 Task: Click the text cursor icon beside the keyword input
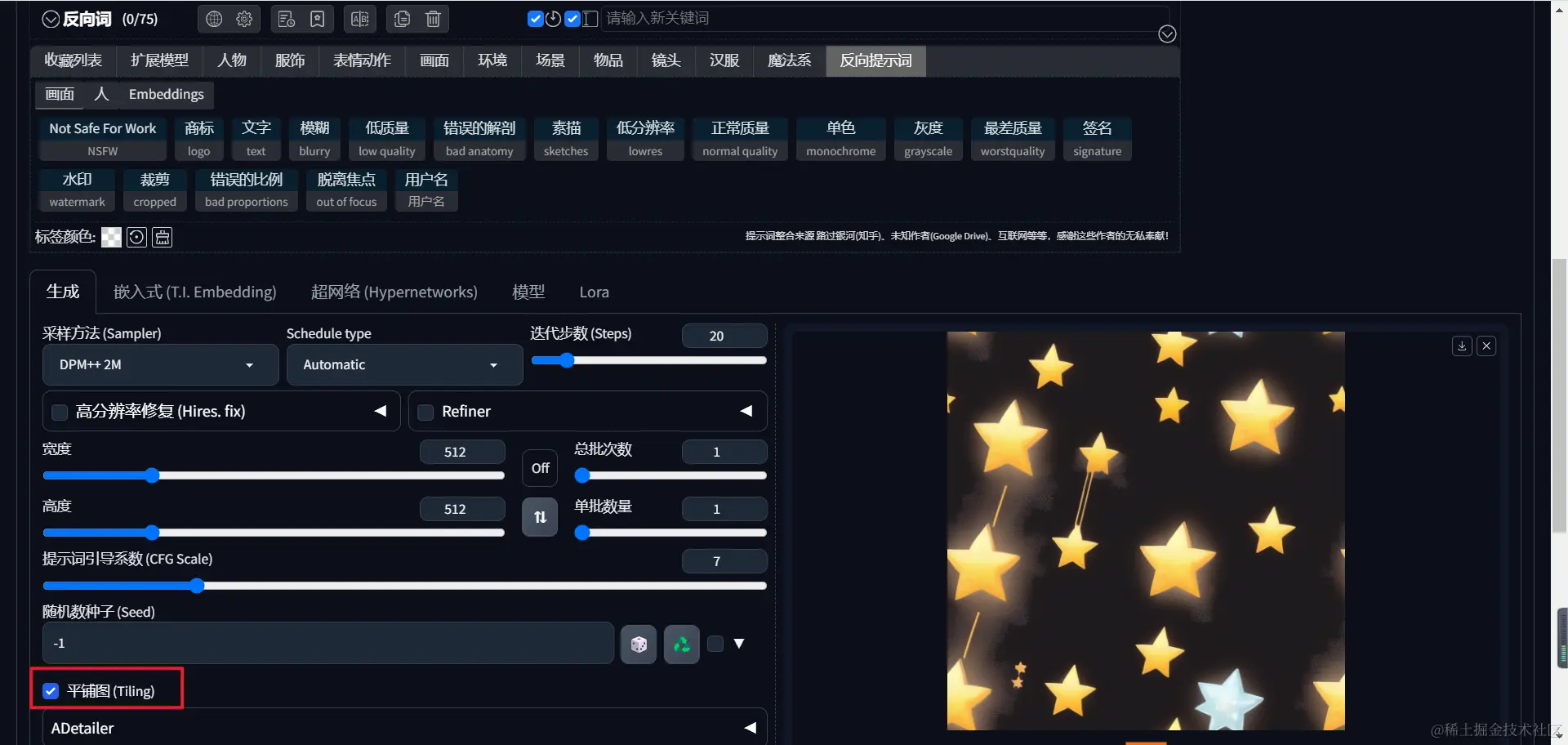click(x=590, y=19)
